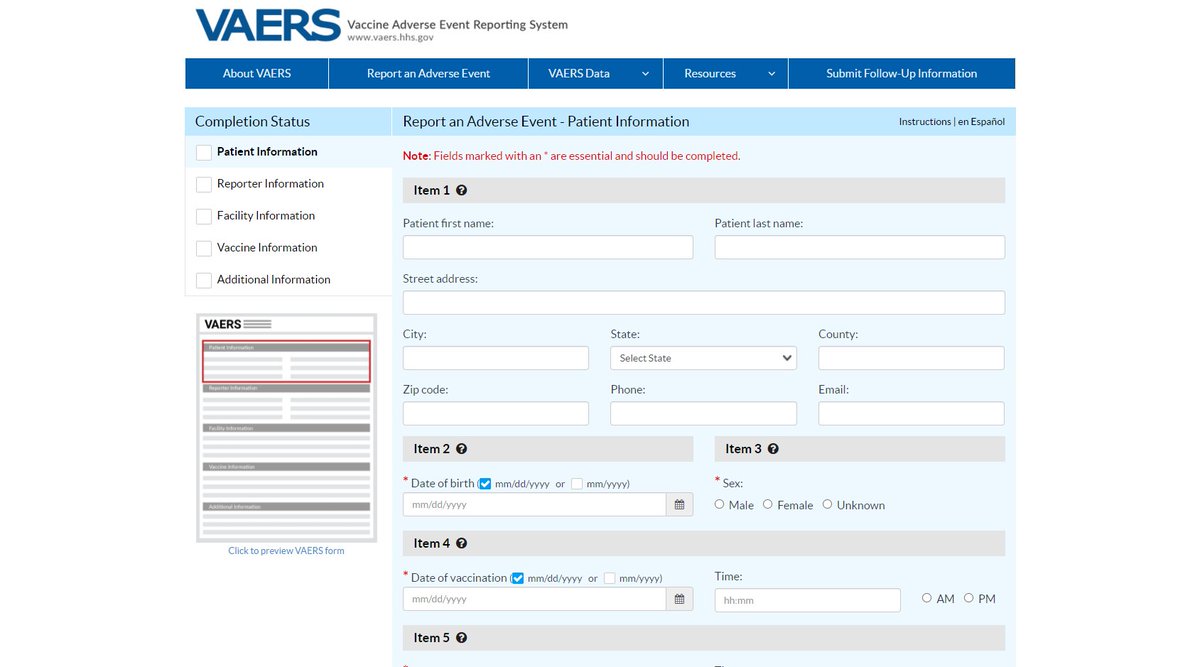Image resolution: width=1200 pixels, height=667 pixels.
Task: Expand VAERS Data menu arrow
Action: tap(645, 73)
